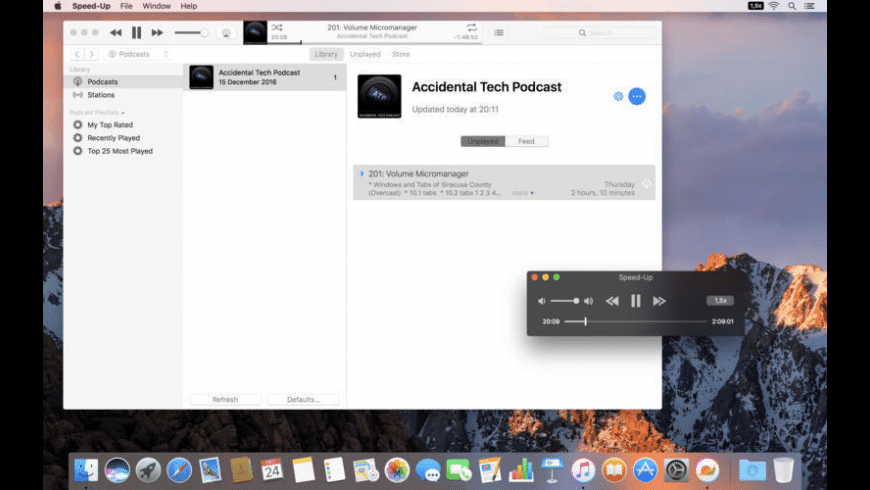Download the episode with the cloud icon
This screenshot has height=490, width=870.
(646, 184)
